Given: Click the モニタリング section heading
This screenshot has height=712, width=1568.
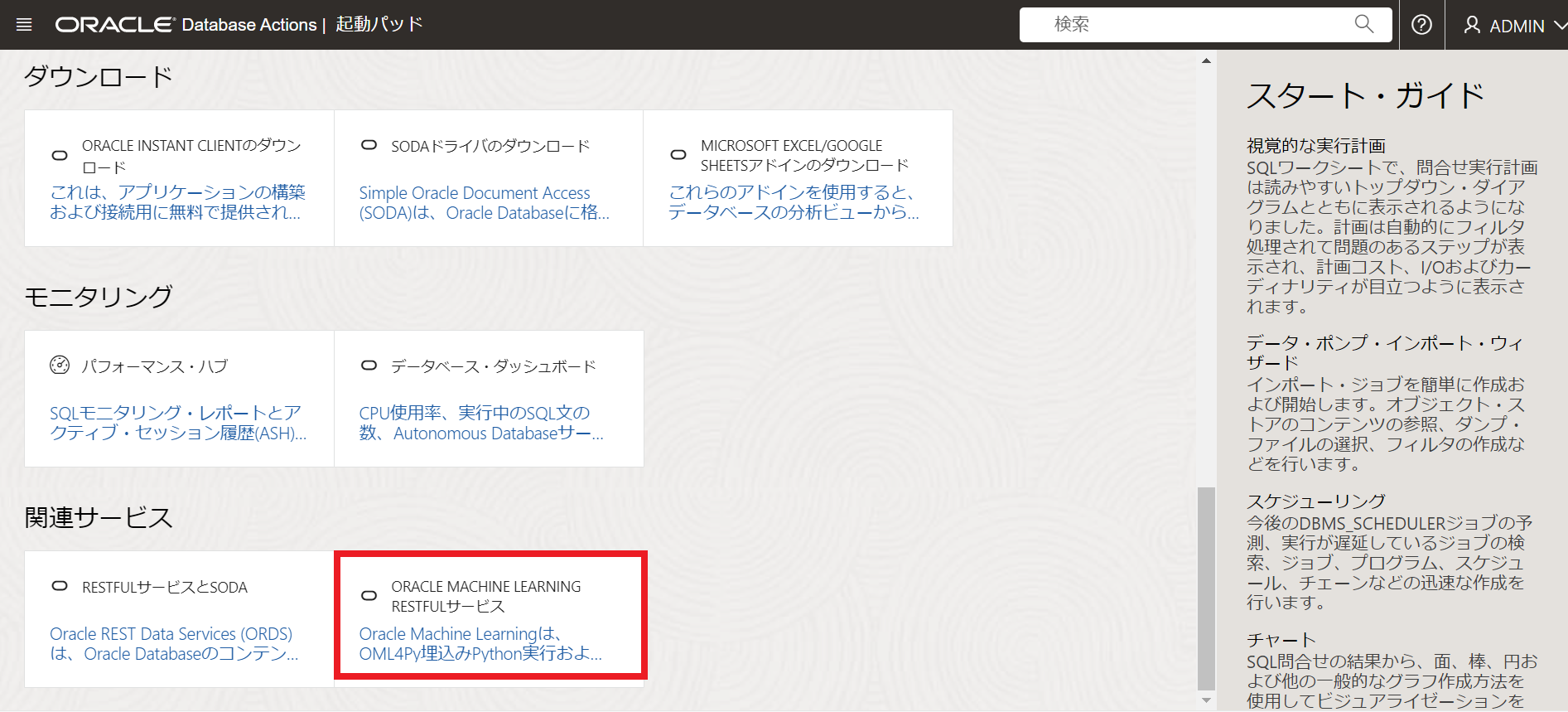Looking at the screenshot, I should coord(99,296).
